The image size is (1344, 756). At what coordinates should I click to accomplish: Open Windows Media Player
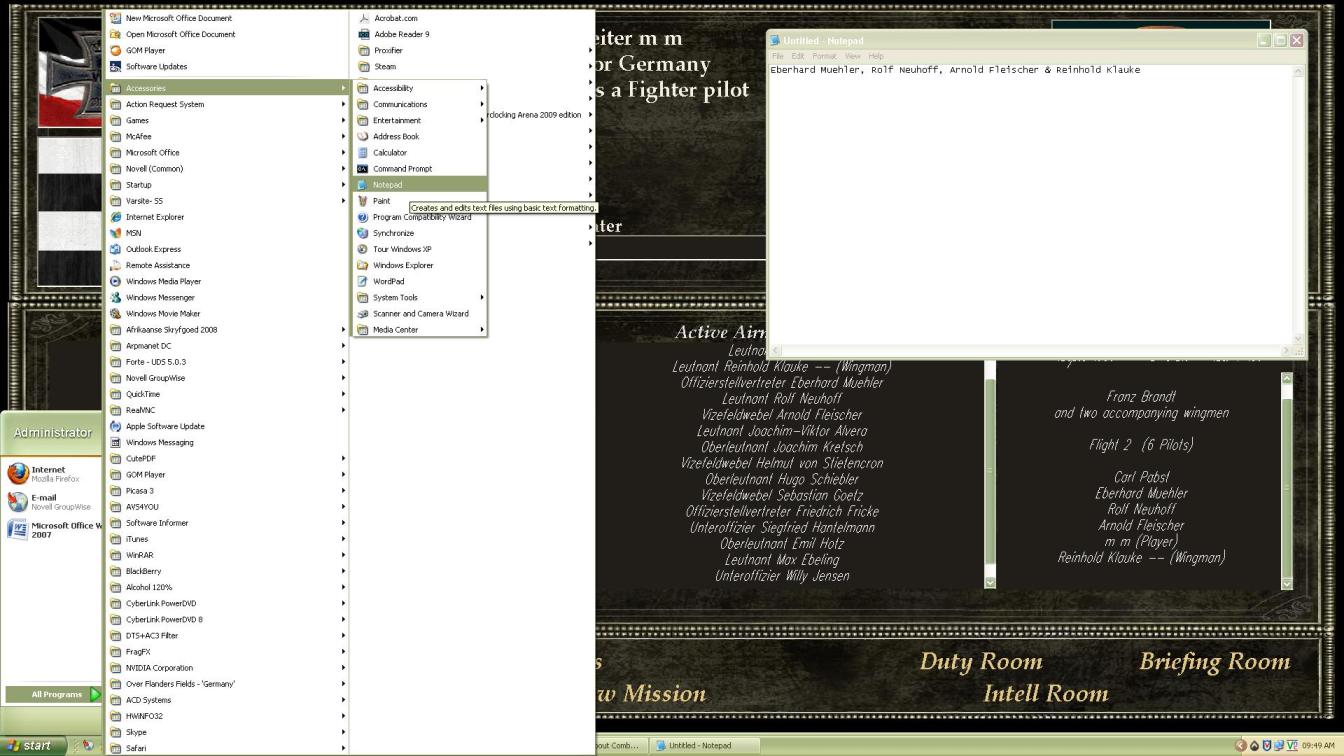click(x=228, y=281)
